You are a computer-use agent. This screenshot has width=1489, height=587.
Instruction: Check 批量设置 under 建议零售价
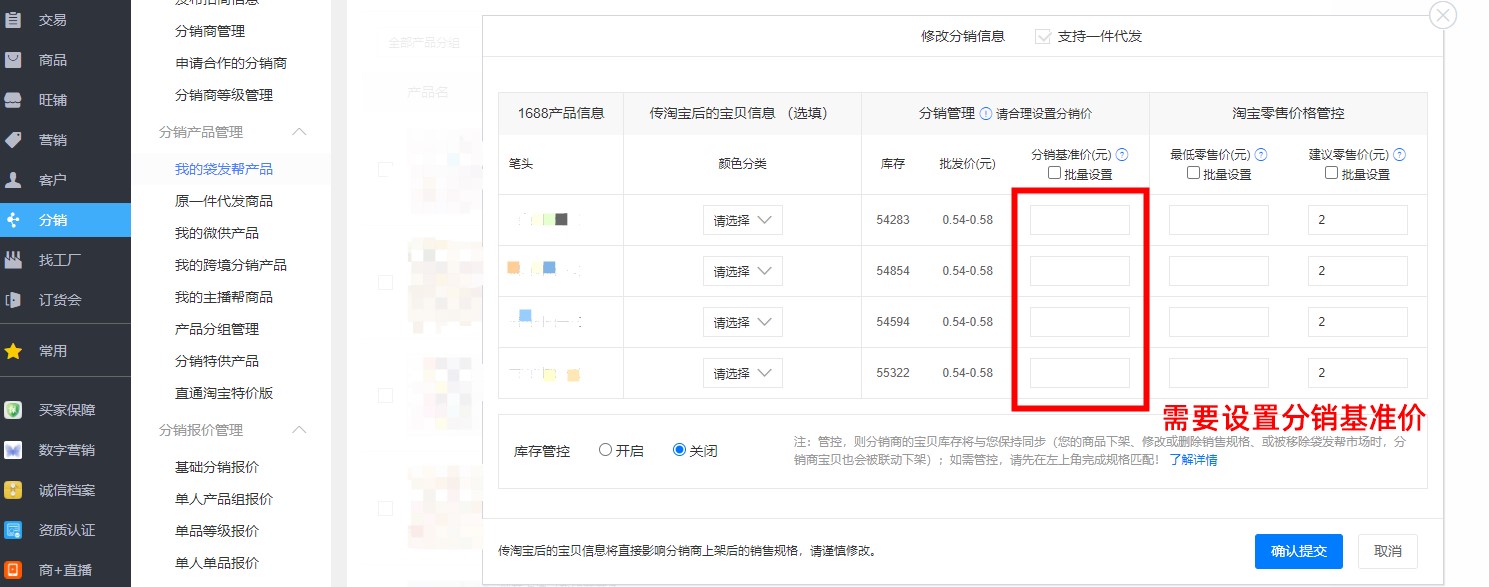pos(1332,173)
